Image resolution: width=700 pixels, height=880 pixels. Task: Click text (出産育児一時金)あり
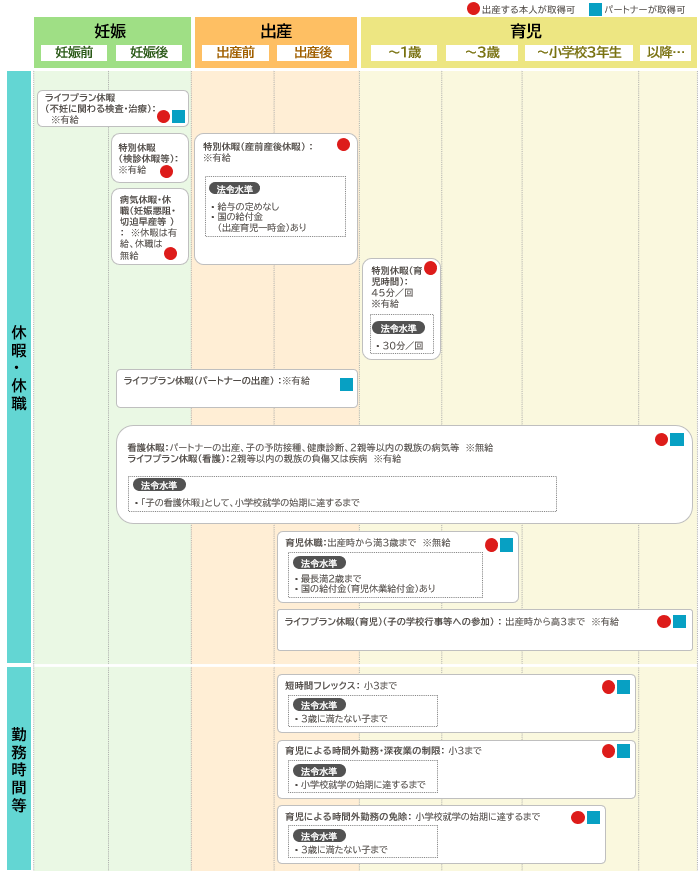(x=262, y=227)
